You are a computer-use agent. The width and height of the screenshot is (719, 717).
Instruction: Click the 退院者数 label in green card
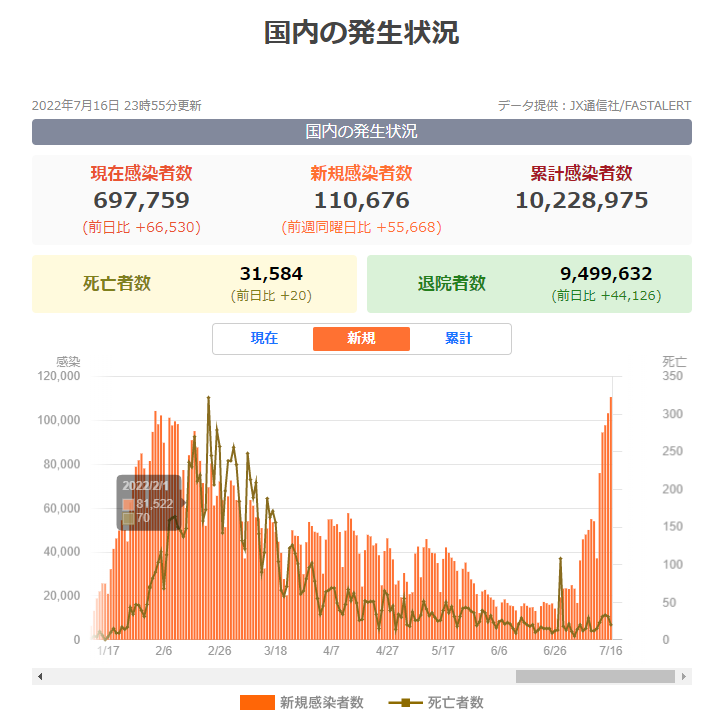[452, 283]
